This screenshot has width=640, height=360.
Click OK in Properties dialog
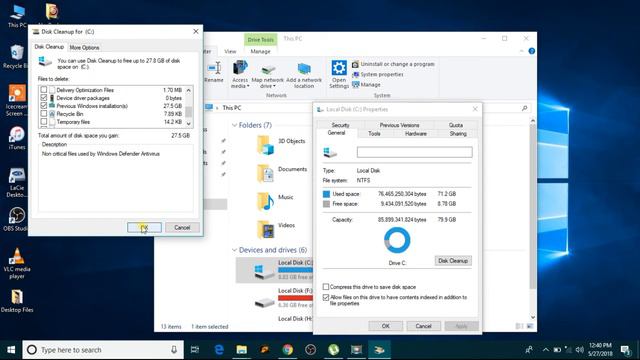coord(386,326)
